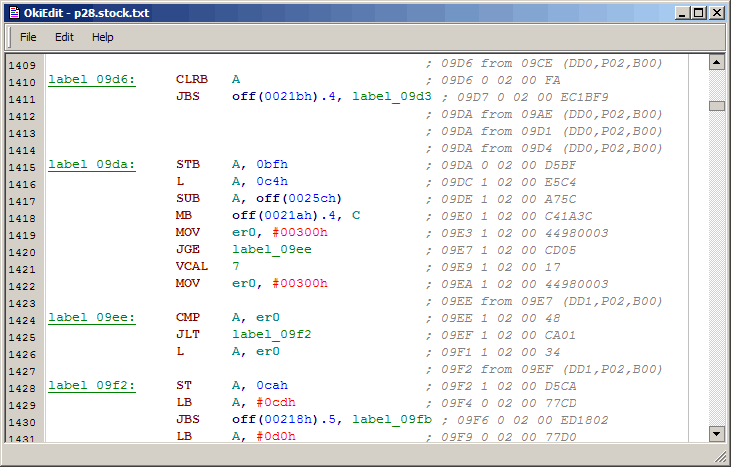Click the JGE instruction mnemonic
Image resolution: width=731 pixels, height=467 pixels.
tap(188, 249)
